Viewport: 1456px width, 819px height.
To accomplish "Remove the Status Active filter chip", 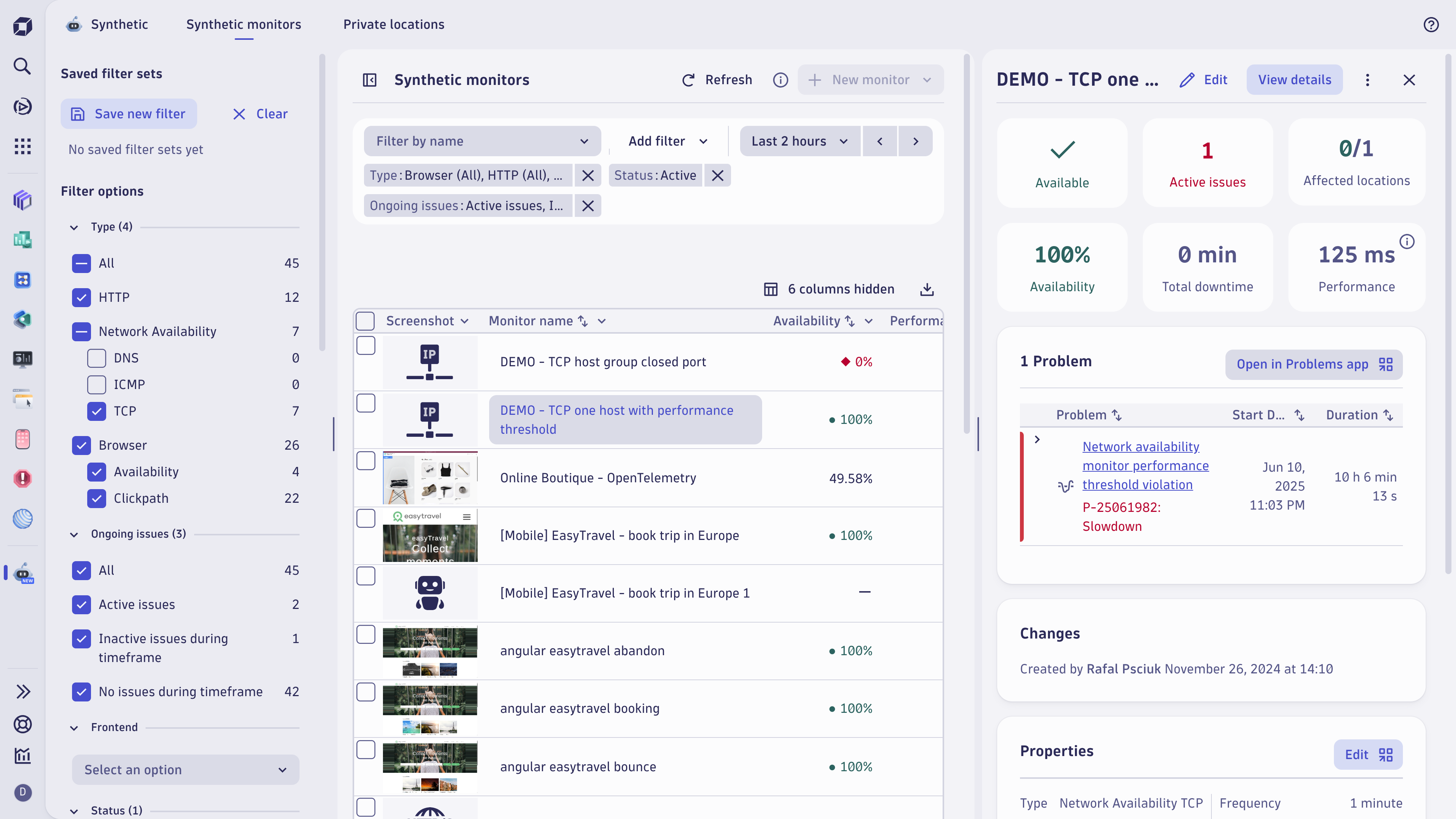I will 717,175.
